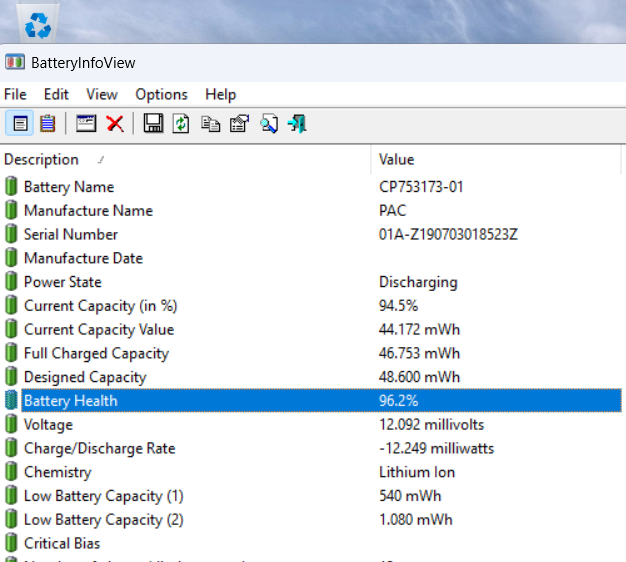Click battery icon beside Battery Name
This screenshot has height=562, width=626.
pos(11,186)
